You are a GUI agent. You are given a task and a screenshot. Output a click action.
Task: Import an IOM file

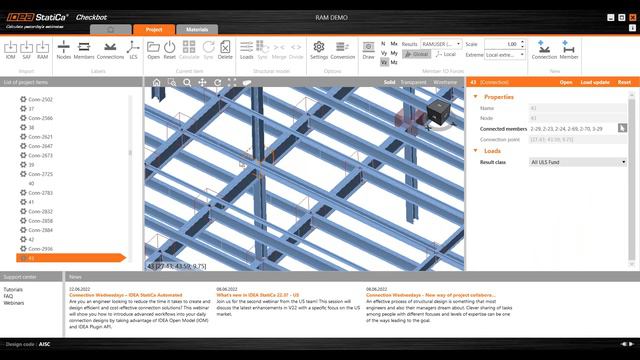click(11, 50)
